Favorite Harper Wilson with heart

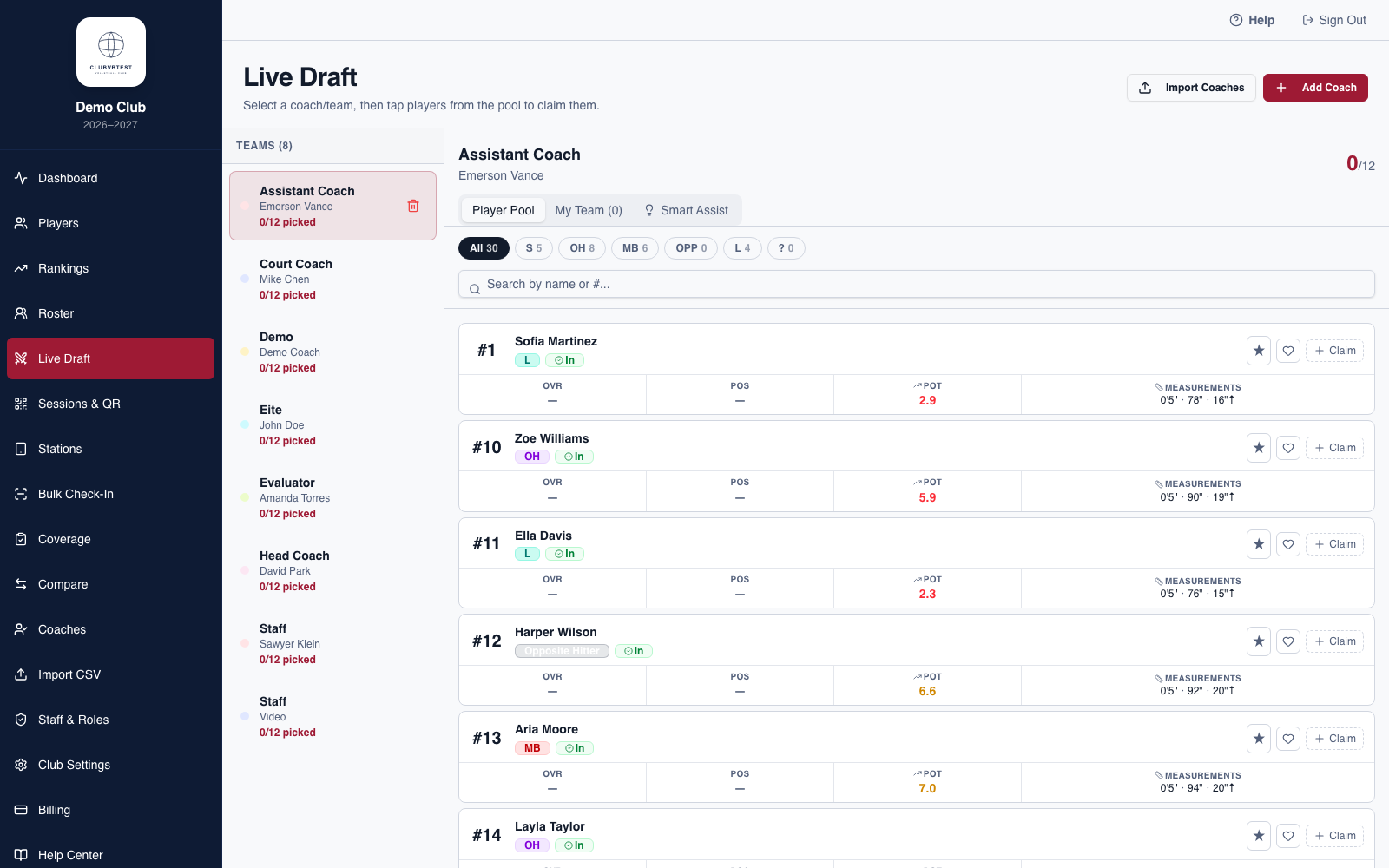[1288, 641]
